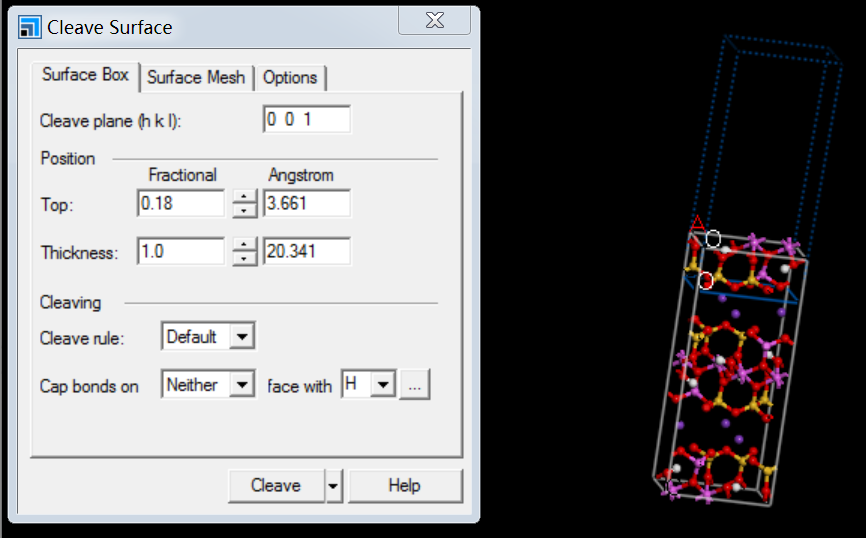Image resolution: width=866 pixels, height=538 pixels.
Task: Click the ellipsis button beside element dropdown
Action: (415, 385)
